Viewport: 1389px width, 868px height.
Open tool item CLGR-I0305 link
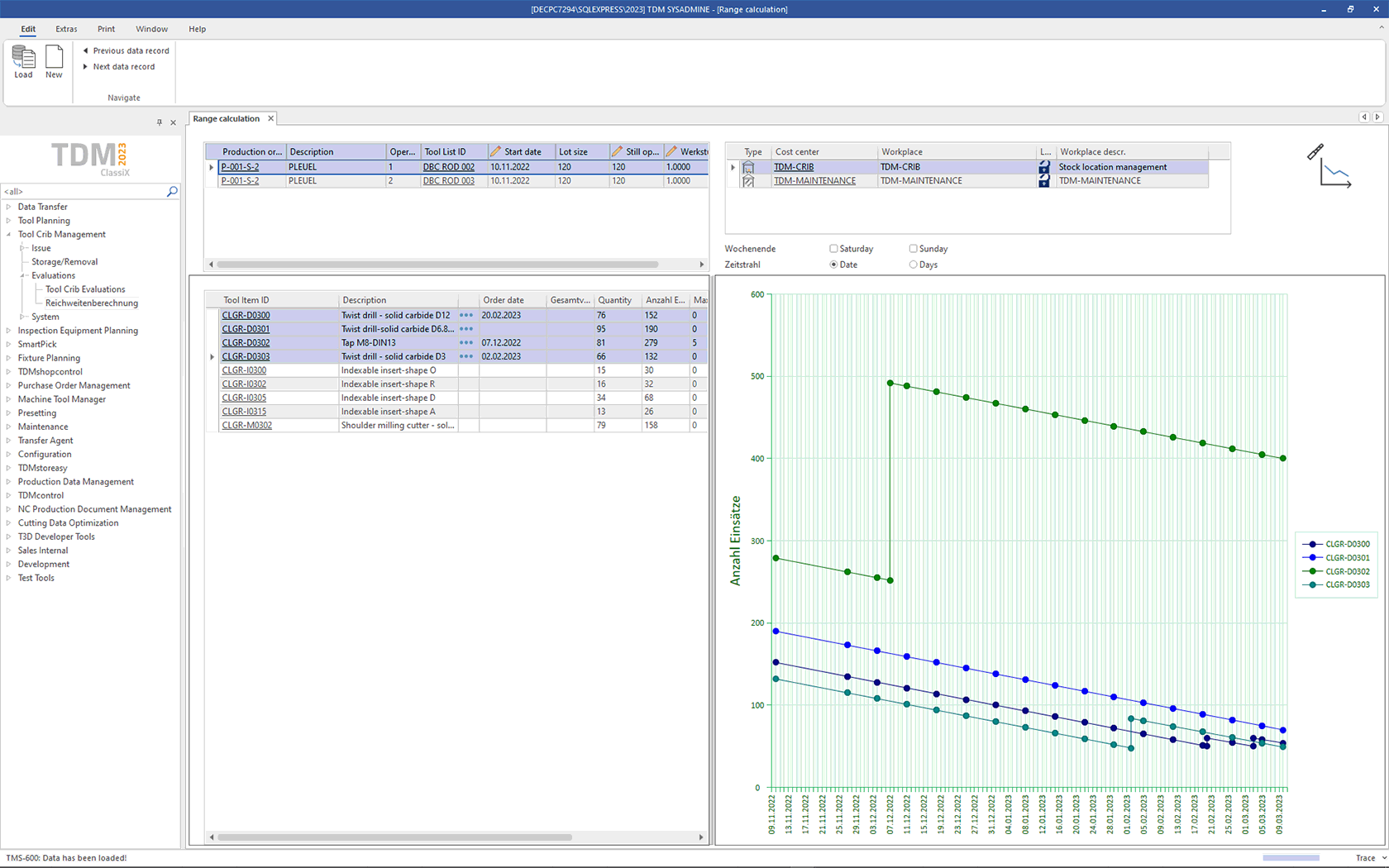[244, 398]
